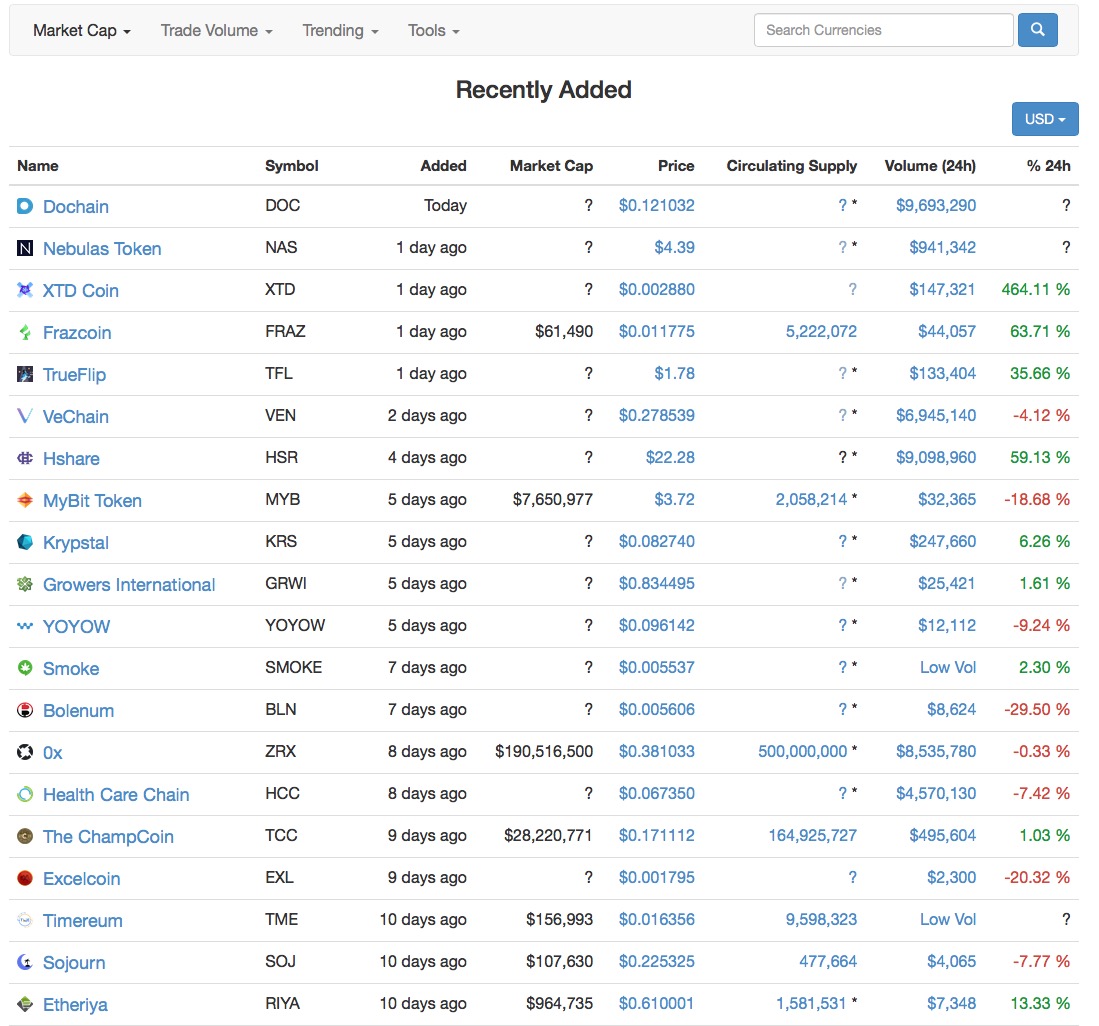Open the Growers International link

point(129,585)
